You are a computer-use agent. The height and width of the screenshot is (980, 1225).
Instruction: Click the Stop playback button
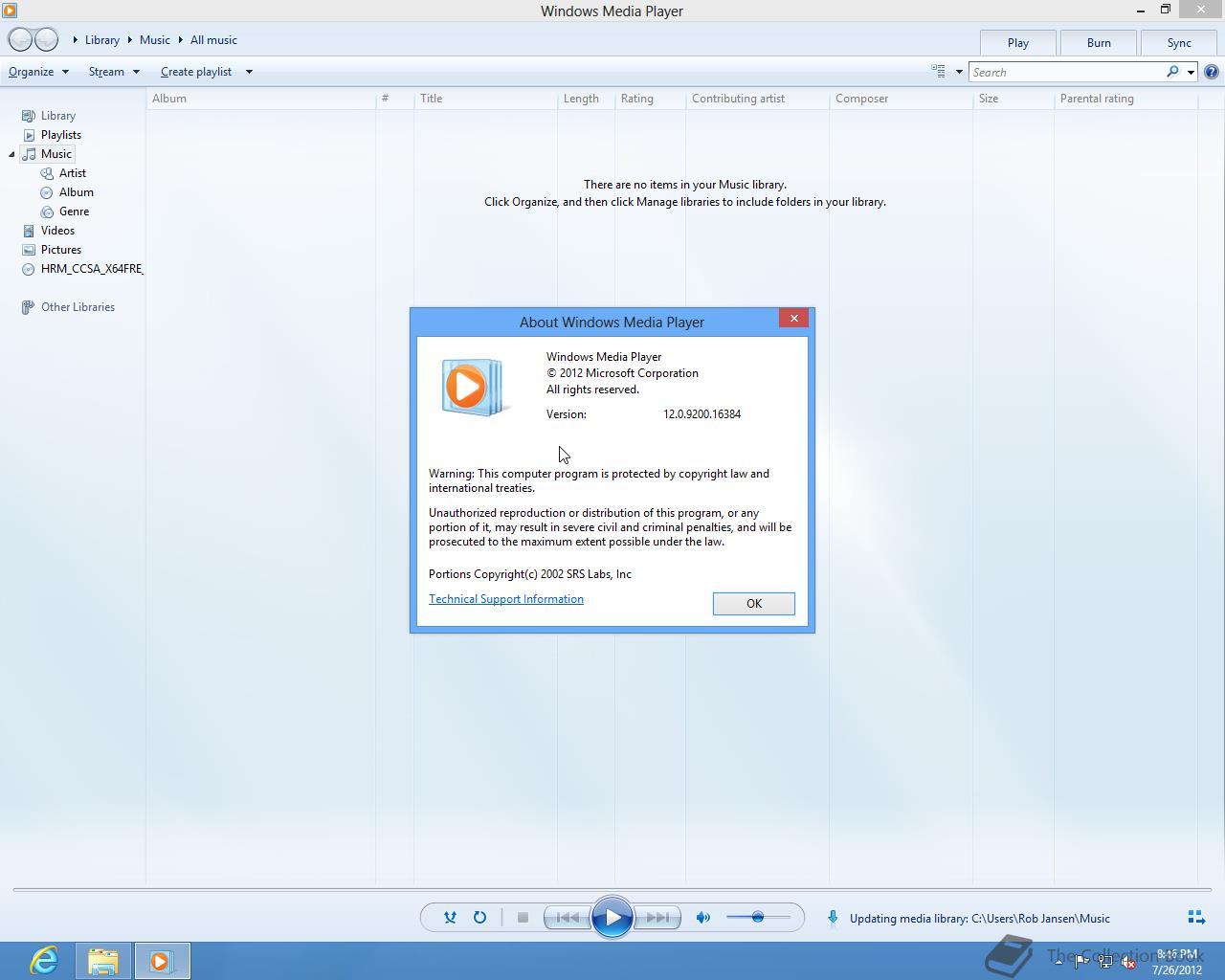click(x=523, y=918)
